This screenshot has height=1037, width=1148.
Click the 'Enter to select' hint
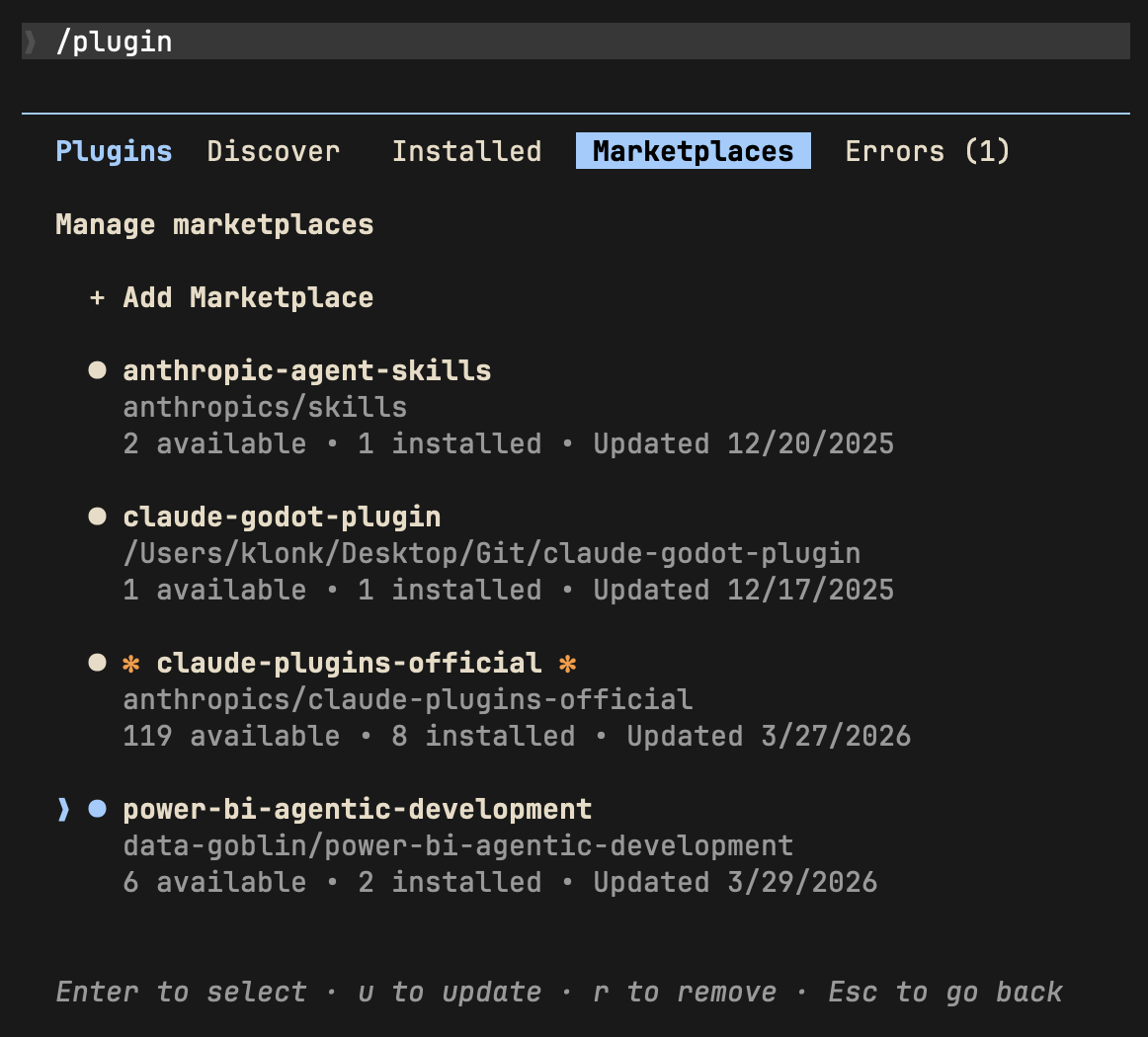(x=181, y=993)
